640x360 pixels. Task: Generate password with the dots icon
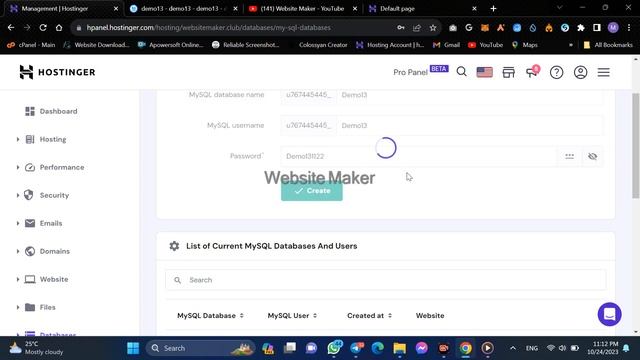(x=569, y=156)
